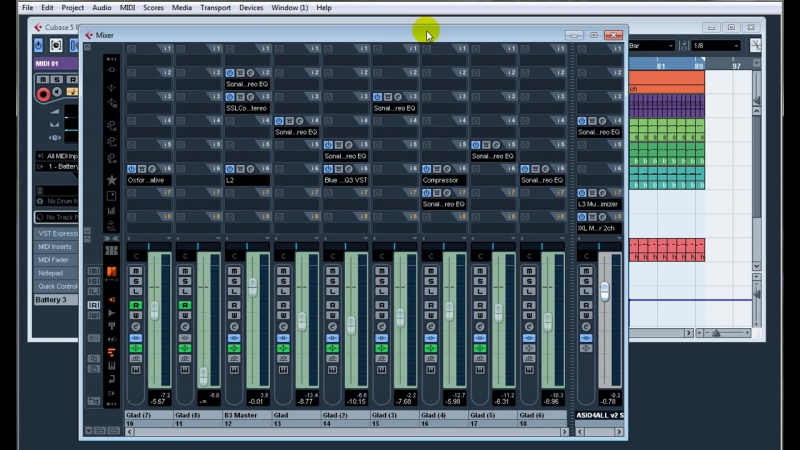Open IXL M...r 2ch insert on output
Viewport: 800px width, 450px height.
[x=598, y=228]
